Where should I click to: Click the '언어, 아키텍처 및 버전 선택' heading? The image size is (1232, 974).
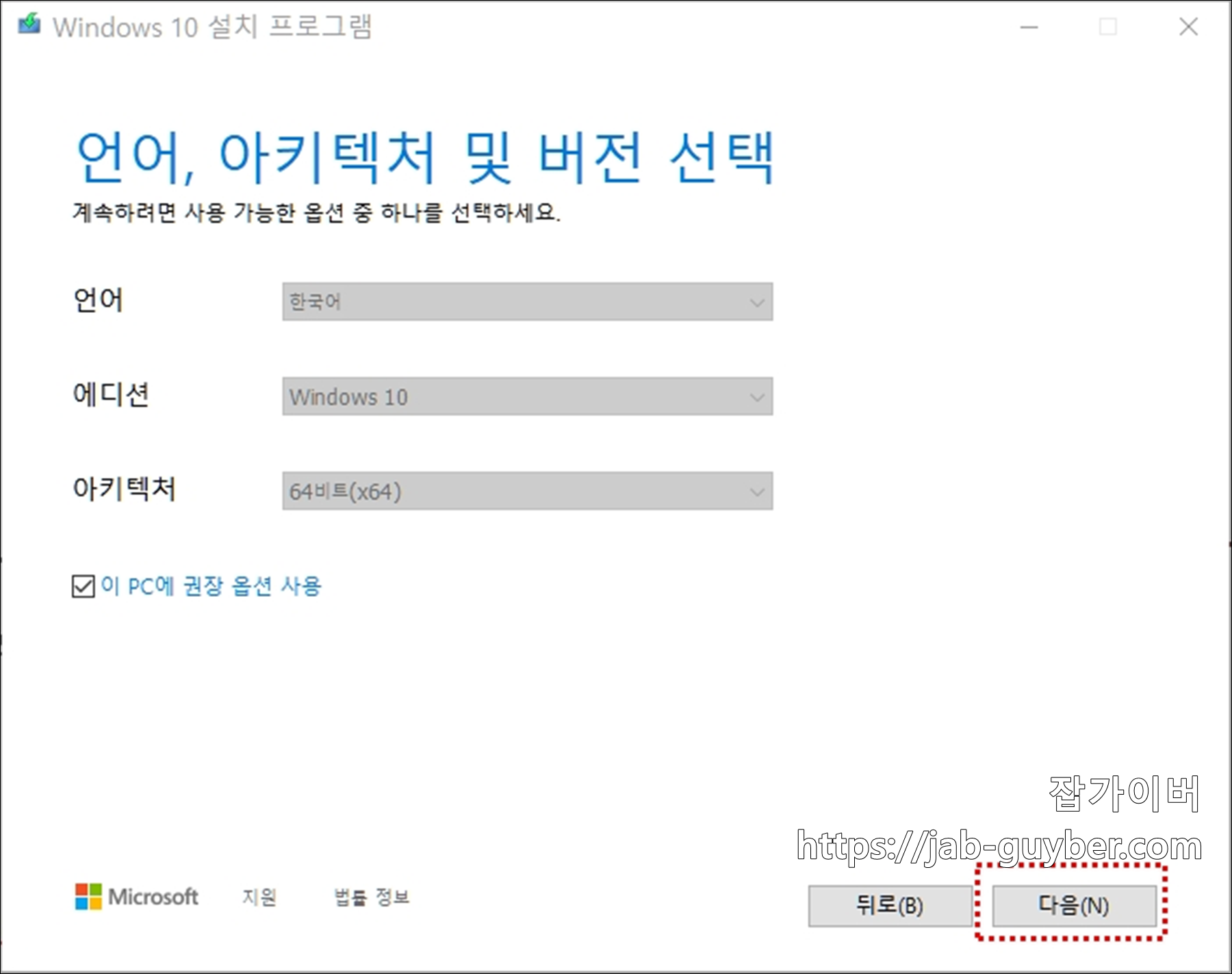coord(425,158)
